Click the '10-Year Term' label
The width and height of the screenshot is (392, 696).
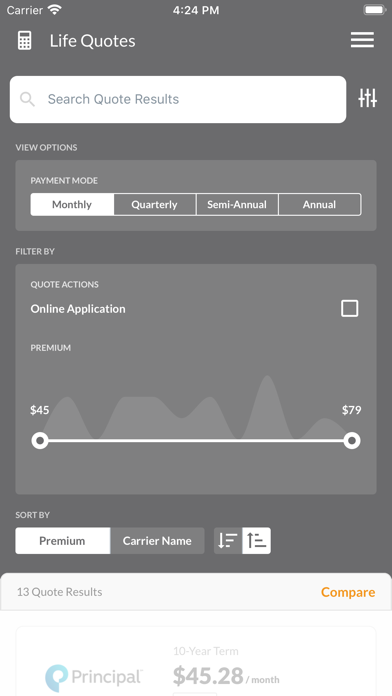point(206,651)
